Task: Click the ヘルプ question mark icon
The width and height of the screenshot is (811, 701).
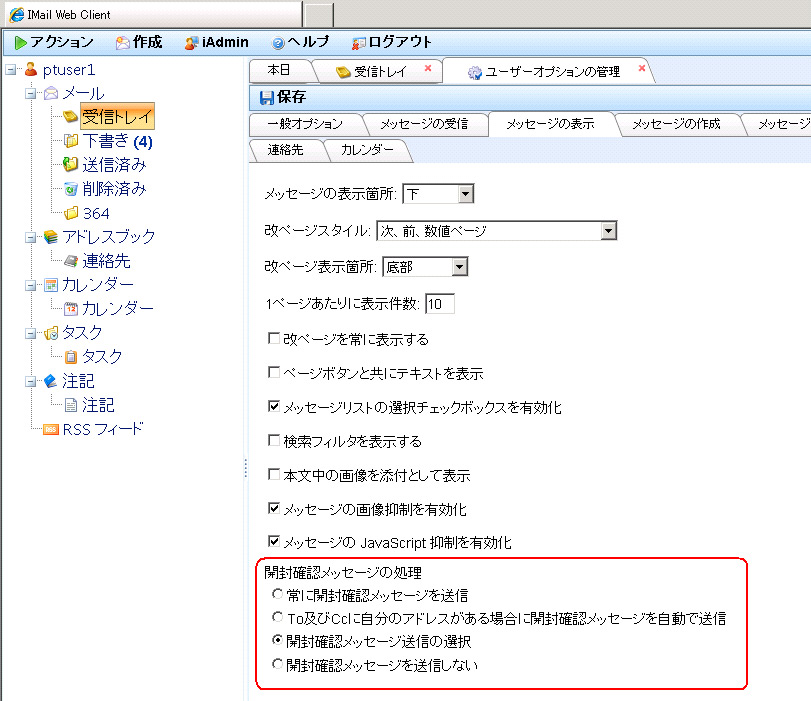Action: click(278, 43)
